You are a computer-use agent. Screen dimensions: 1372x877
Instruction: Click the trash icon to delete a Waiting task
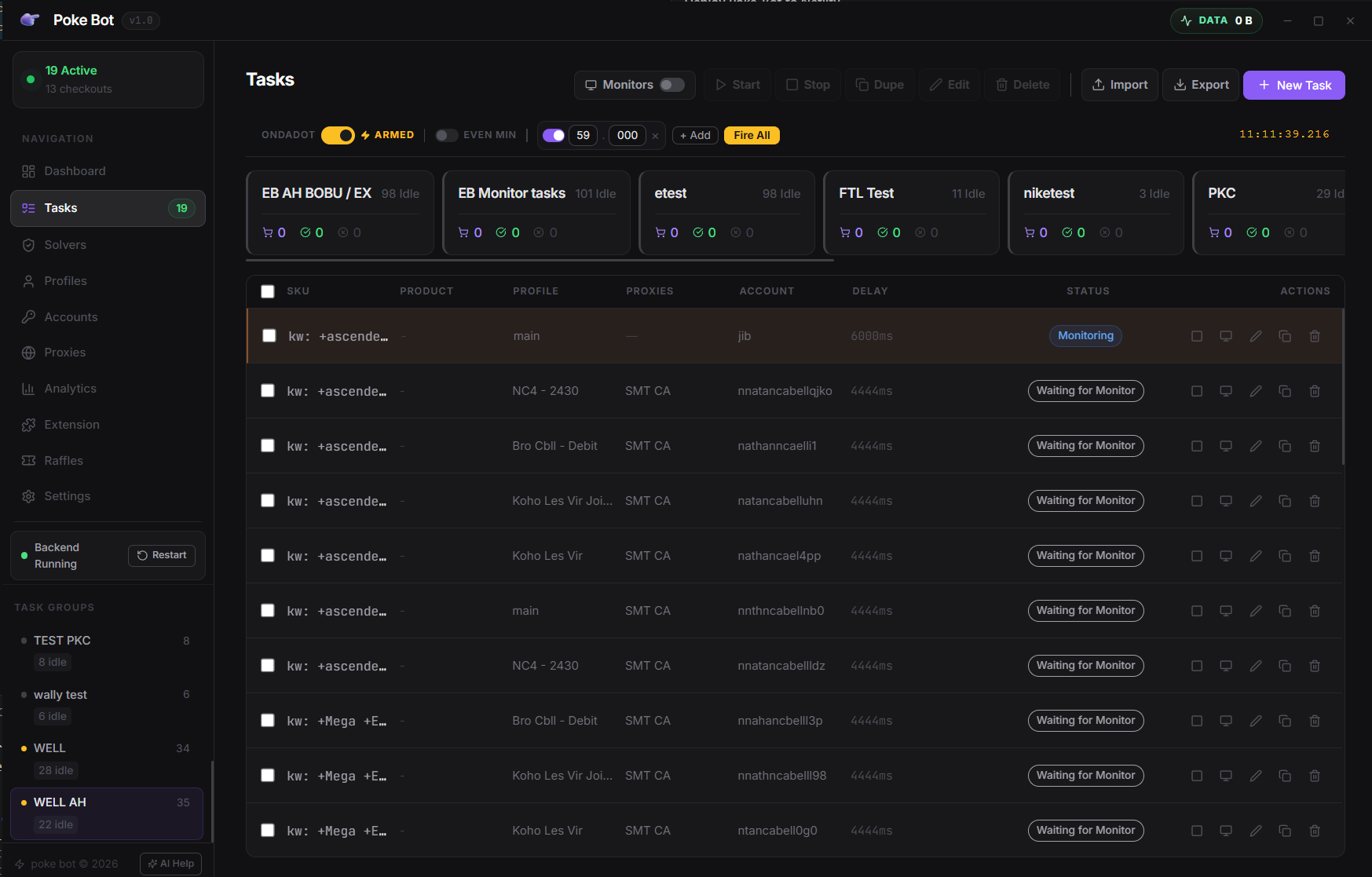[x=1315, y=390]
